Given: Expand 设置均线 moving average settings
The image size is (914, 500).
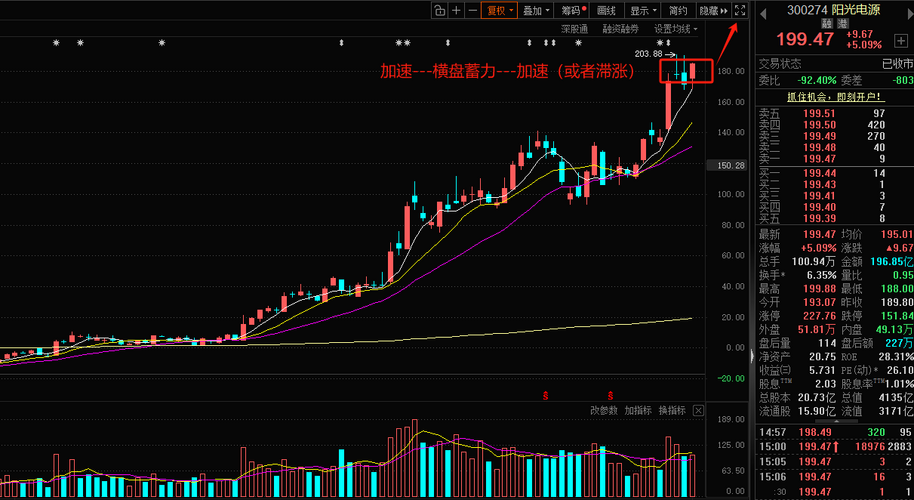Looking at the screenshot, I should click(675, 29).
